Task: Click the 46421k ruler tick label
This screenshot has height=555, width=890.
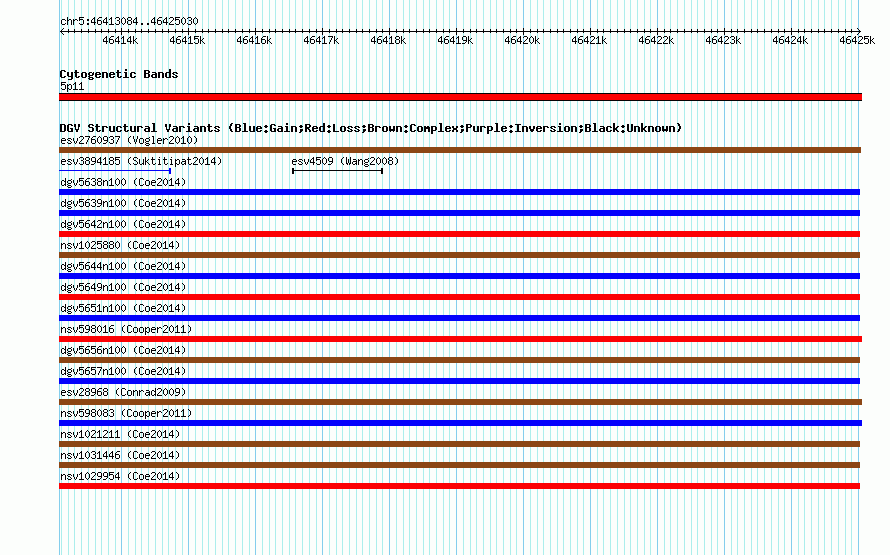Action: pos(589,40)
